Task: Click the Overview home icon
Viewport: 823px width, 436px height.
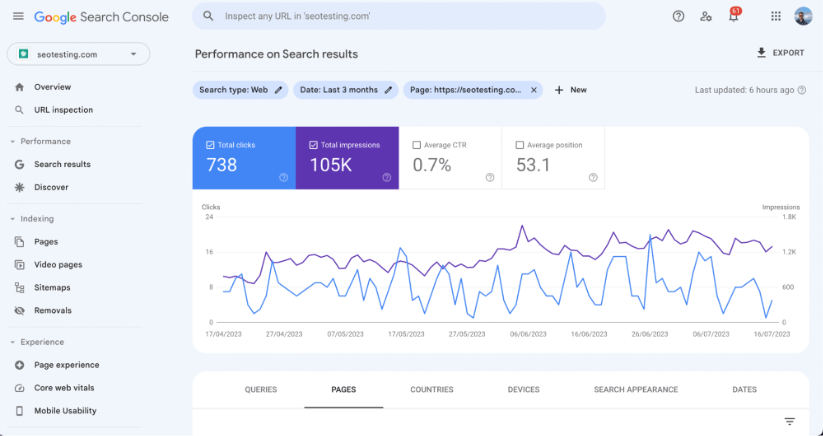Action: [x=19, y=87]
